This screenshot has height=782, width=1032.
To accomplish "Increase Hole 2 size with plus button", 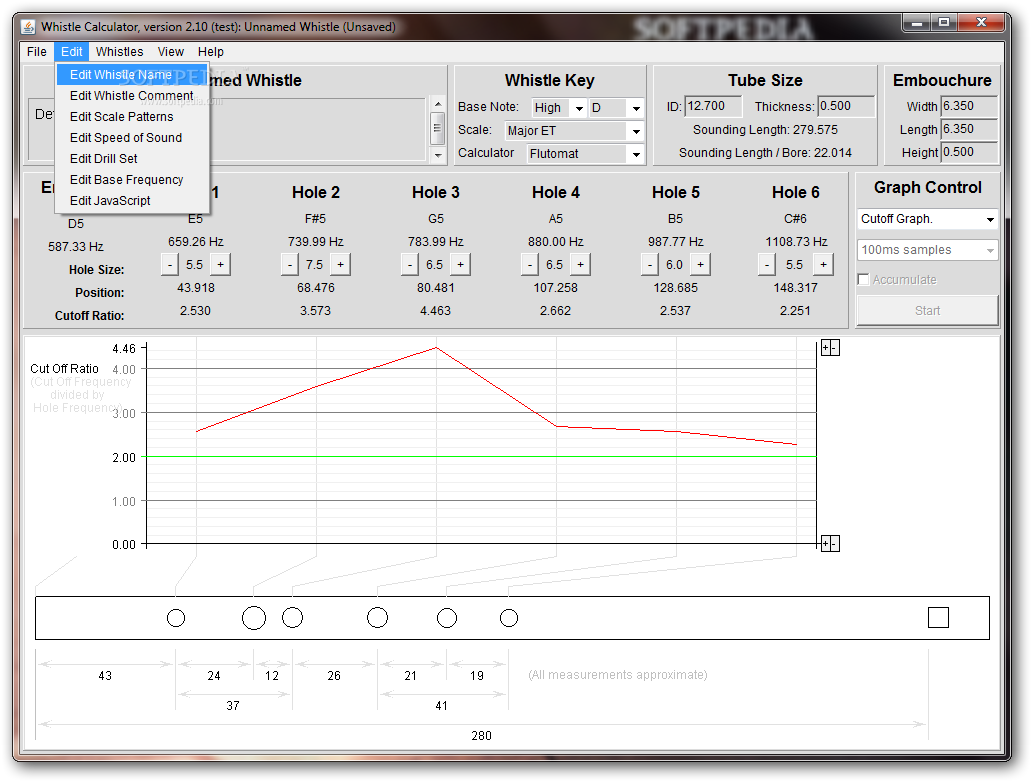I will tap(340, 265).
